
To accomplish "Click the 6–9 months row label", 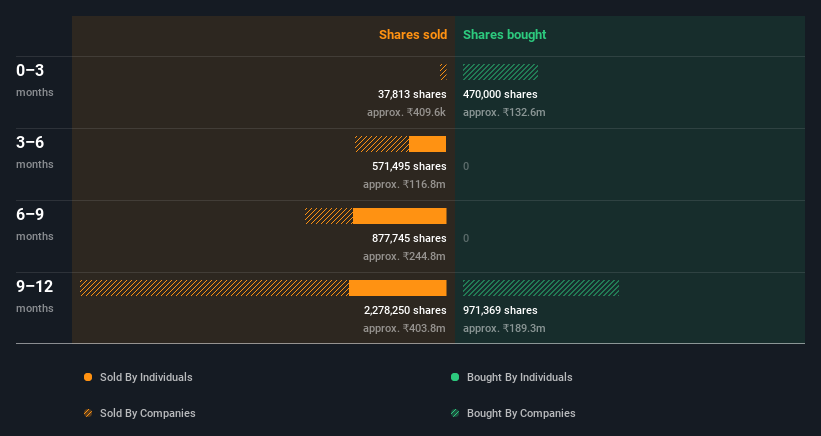I will (x=35, y=225).
